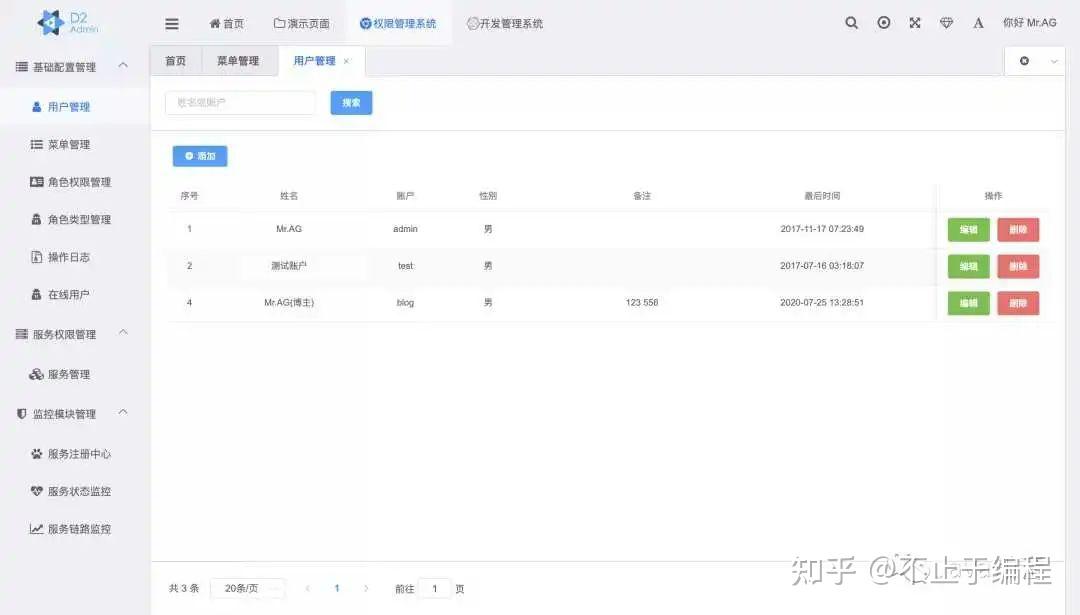
Task: Open 在线用户 in the sidebar
Action: tap(74, 294)
